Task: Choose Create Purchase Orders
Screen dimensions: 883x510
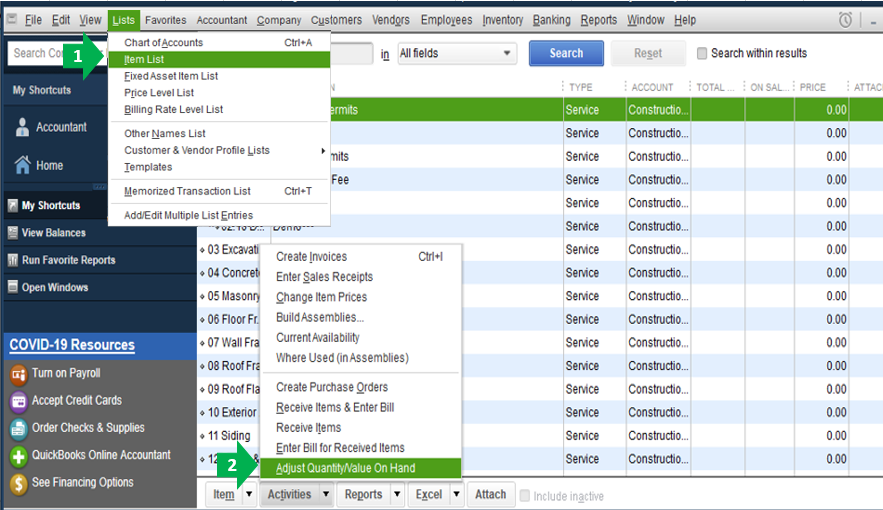Action: (x=361, y=387)
